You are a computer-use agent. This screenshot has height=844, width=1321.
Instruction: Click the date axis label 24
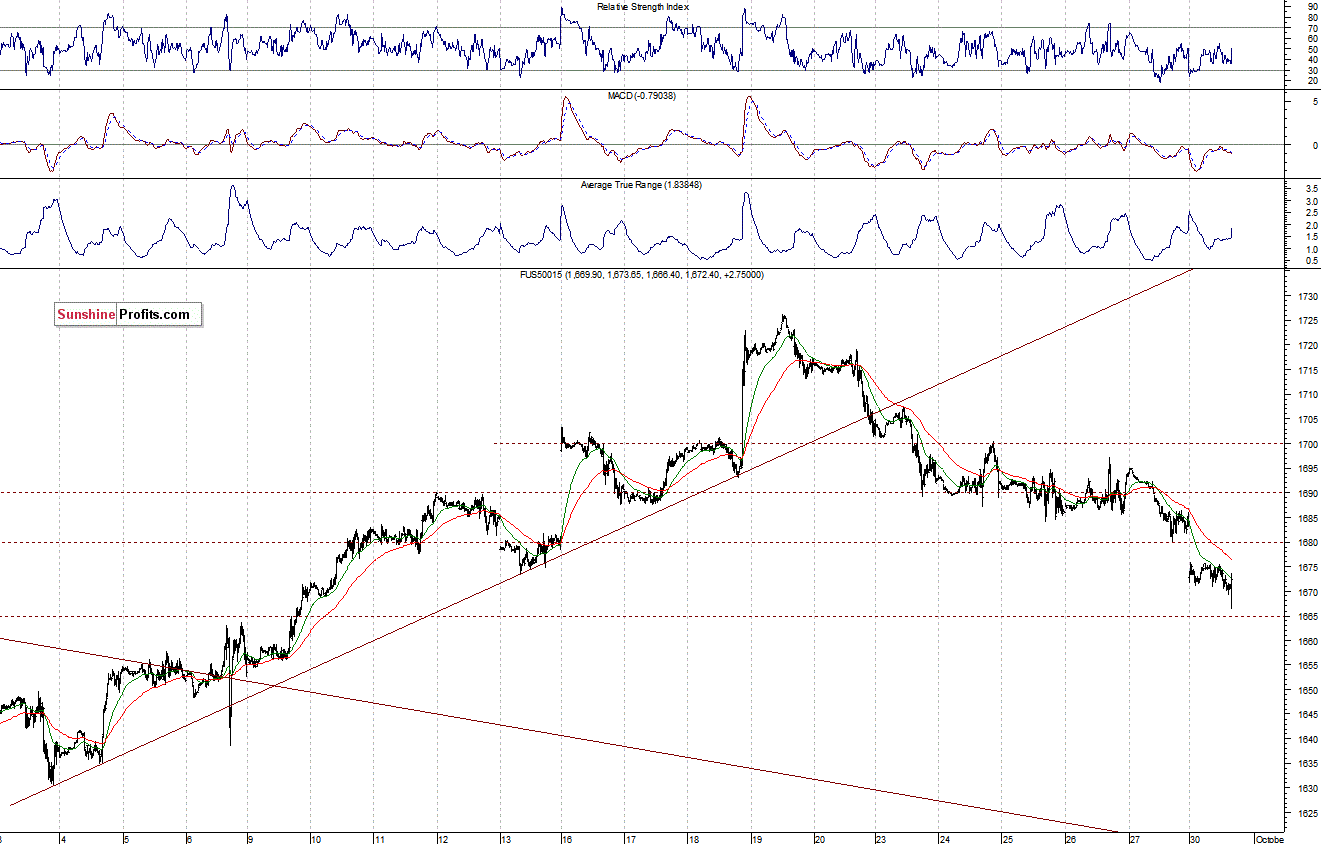[x=945, y=838]
